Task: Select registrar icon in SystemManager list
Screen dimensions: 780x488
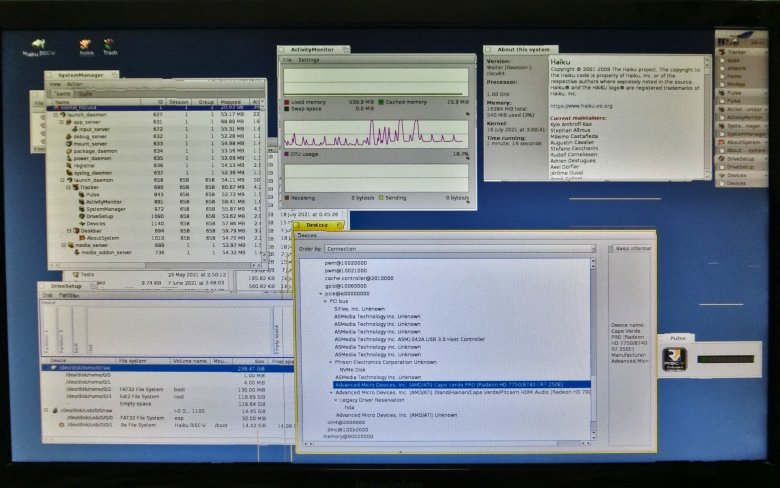Action: 69,165
